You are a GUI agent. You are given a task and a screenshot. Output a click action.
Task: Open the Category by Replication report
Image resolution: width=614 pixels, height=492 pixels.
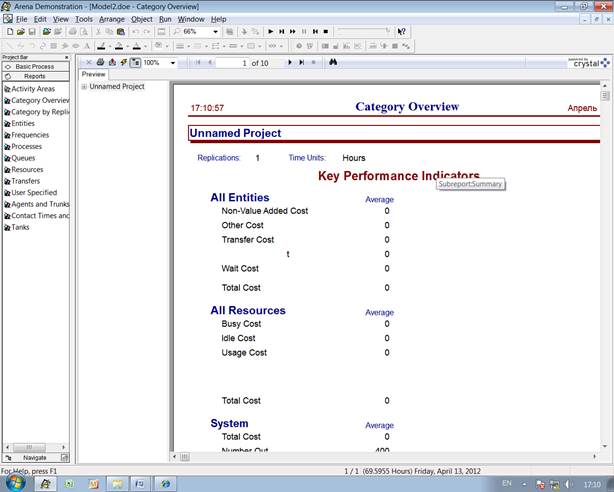(36, 112)
